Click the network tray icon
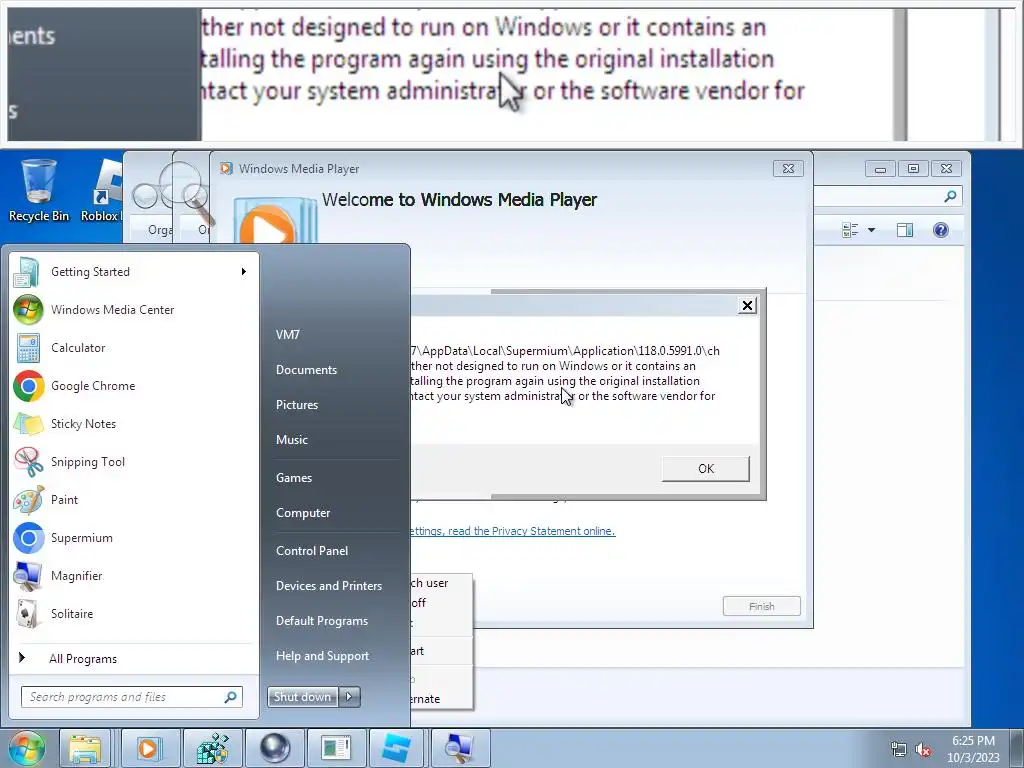 (x=899, y=749)
